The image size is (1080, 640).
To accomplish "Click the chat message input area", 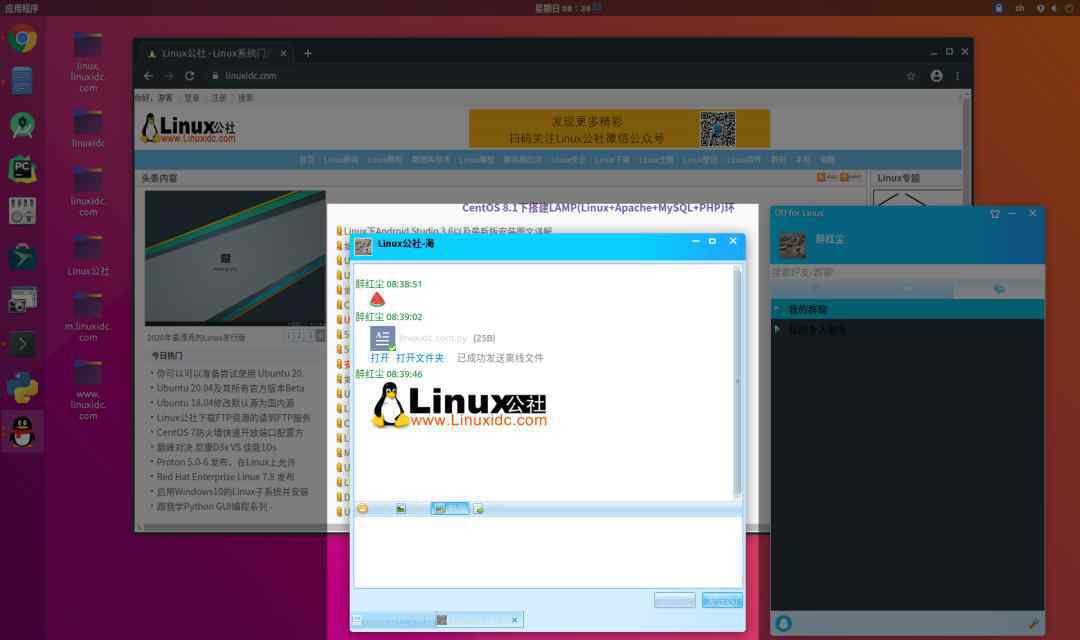I will (x=548, y=552).
